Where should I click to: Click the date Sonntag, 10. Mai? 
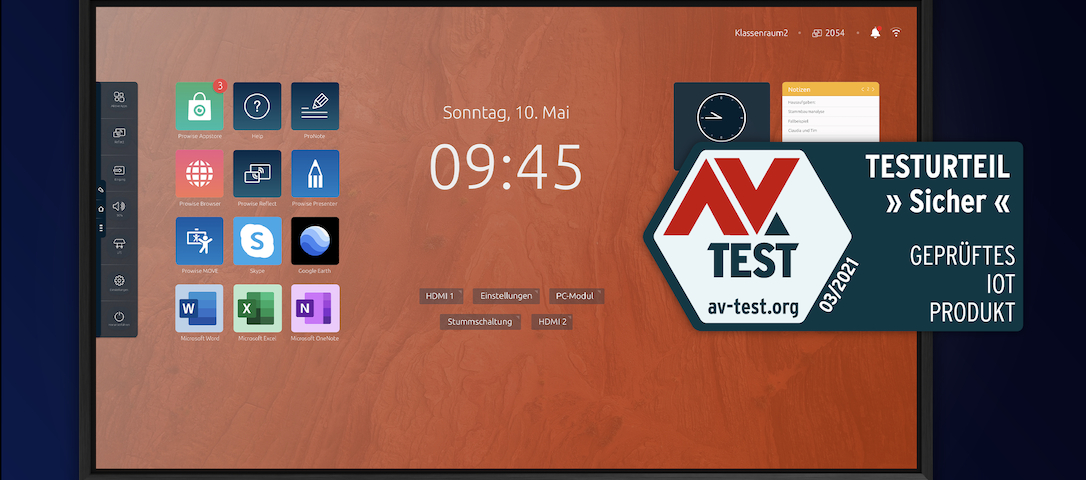(506, 112)
